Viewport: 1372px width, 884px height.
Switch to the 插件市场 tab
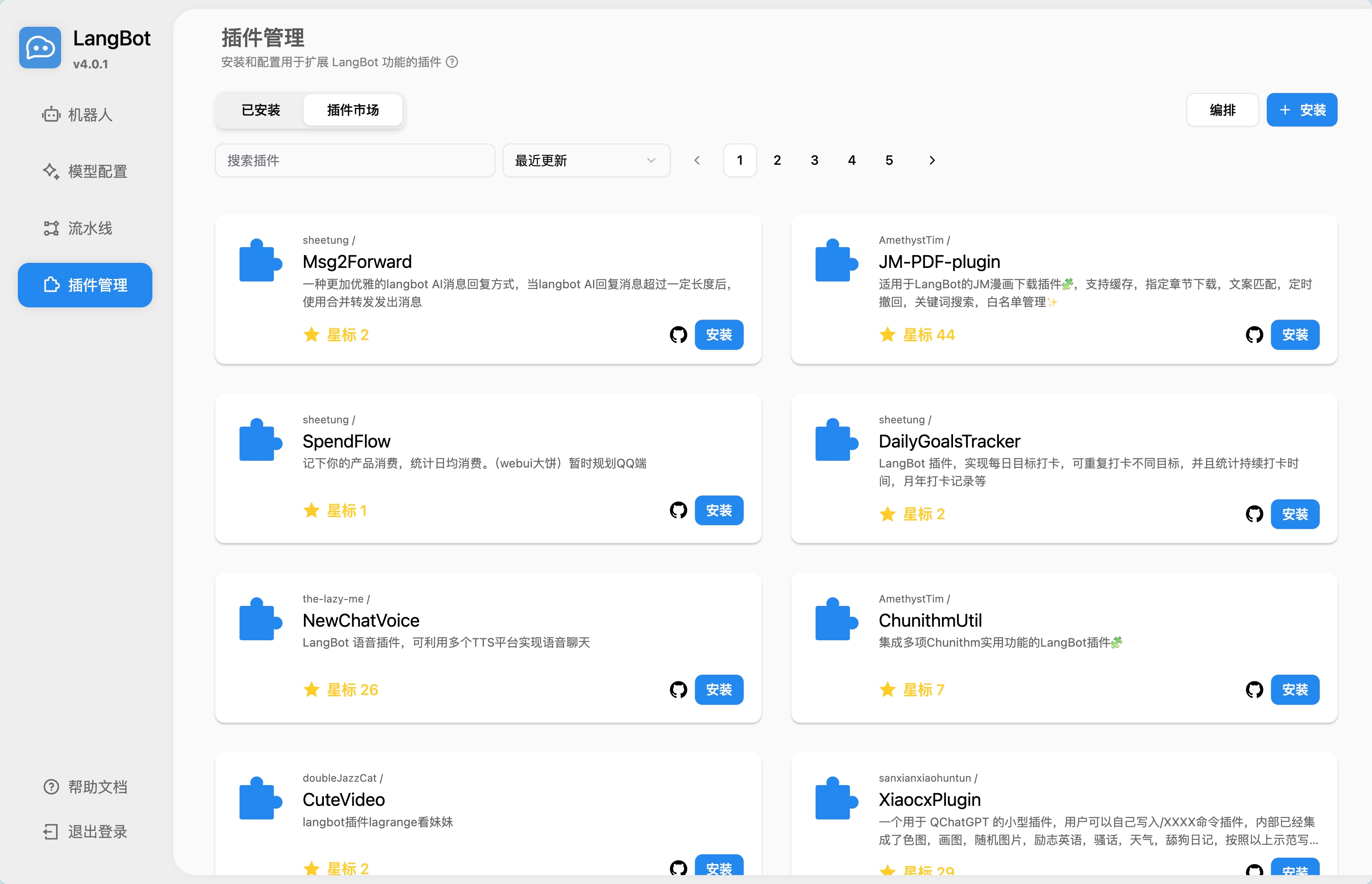(352, 110)
